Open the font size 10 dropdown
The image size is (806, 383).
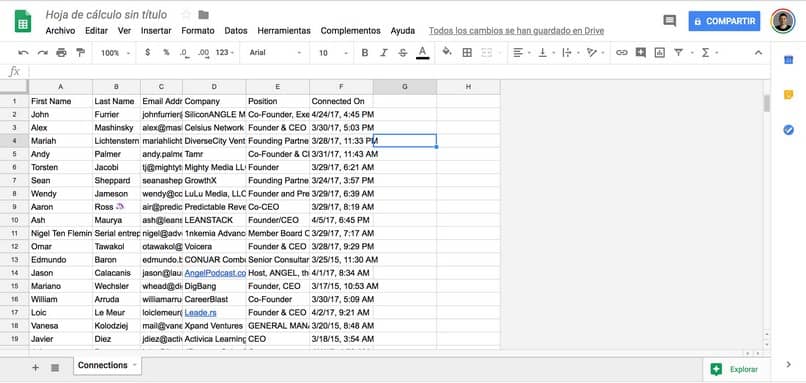point(333,53)
